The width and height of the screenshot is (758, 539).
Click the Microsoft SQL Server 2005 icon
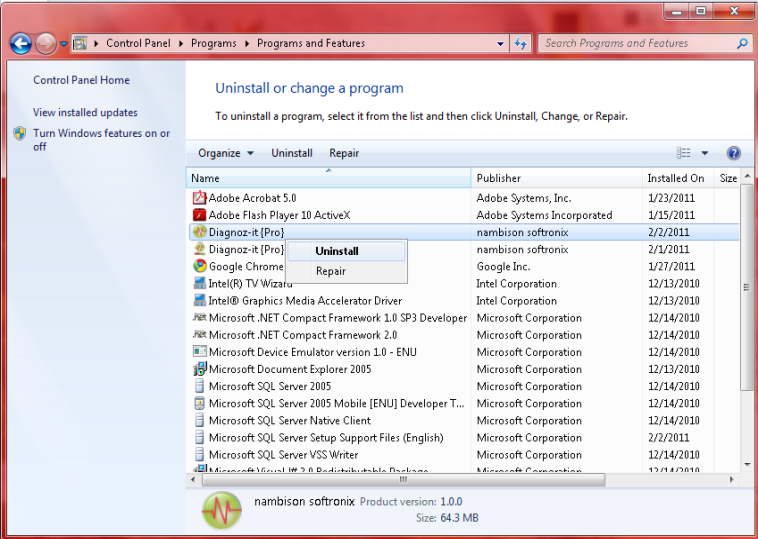[x=199, y=386]
